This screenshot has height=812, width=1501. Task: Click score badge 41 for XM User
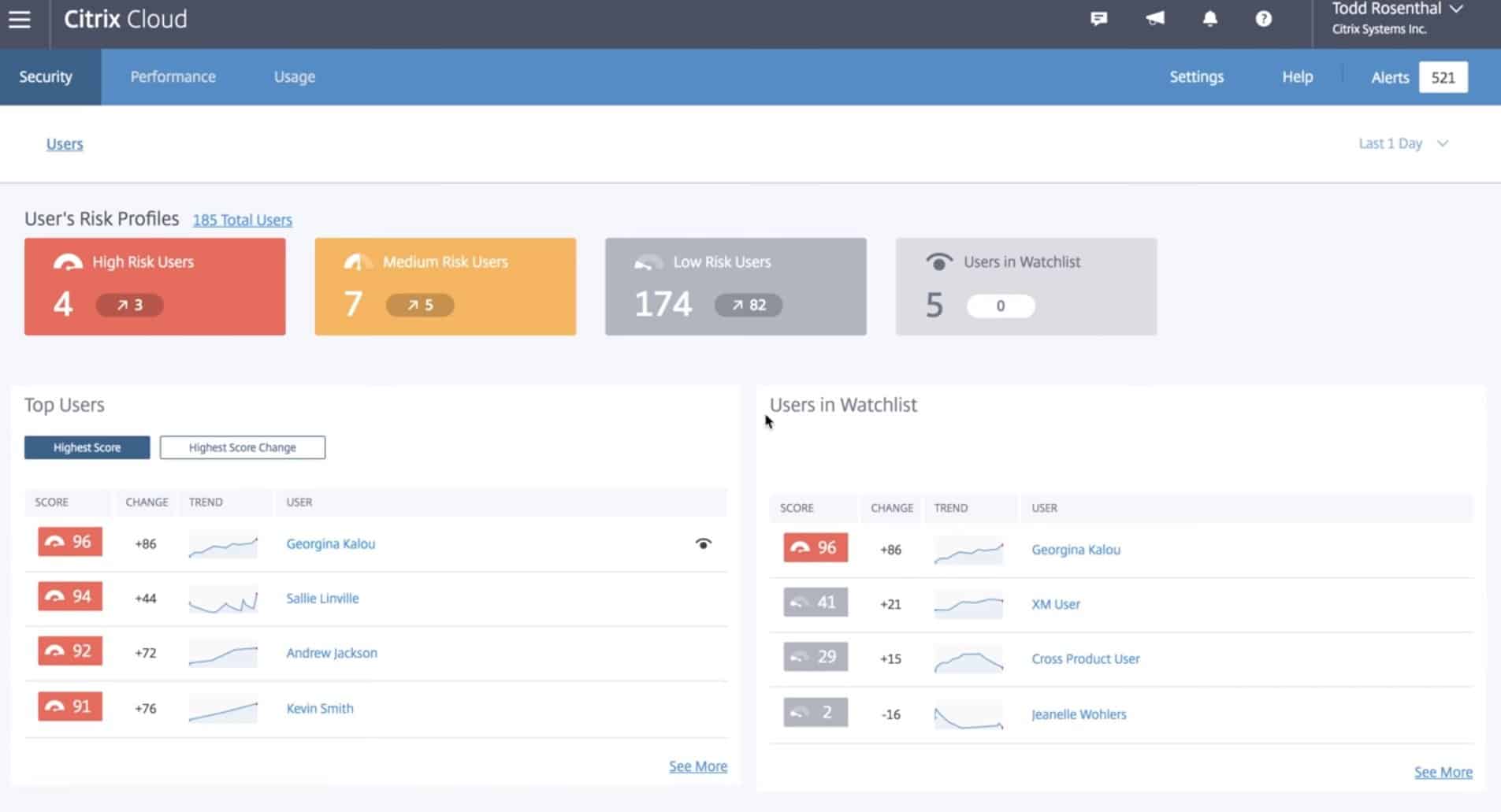point(816,603)
